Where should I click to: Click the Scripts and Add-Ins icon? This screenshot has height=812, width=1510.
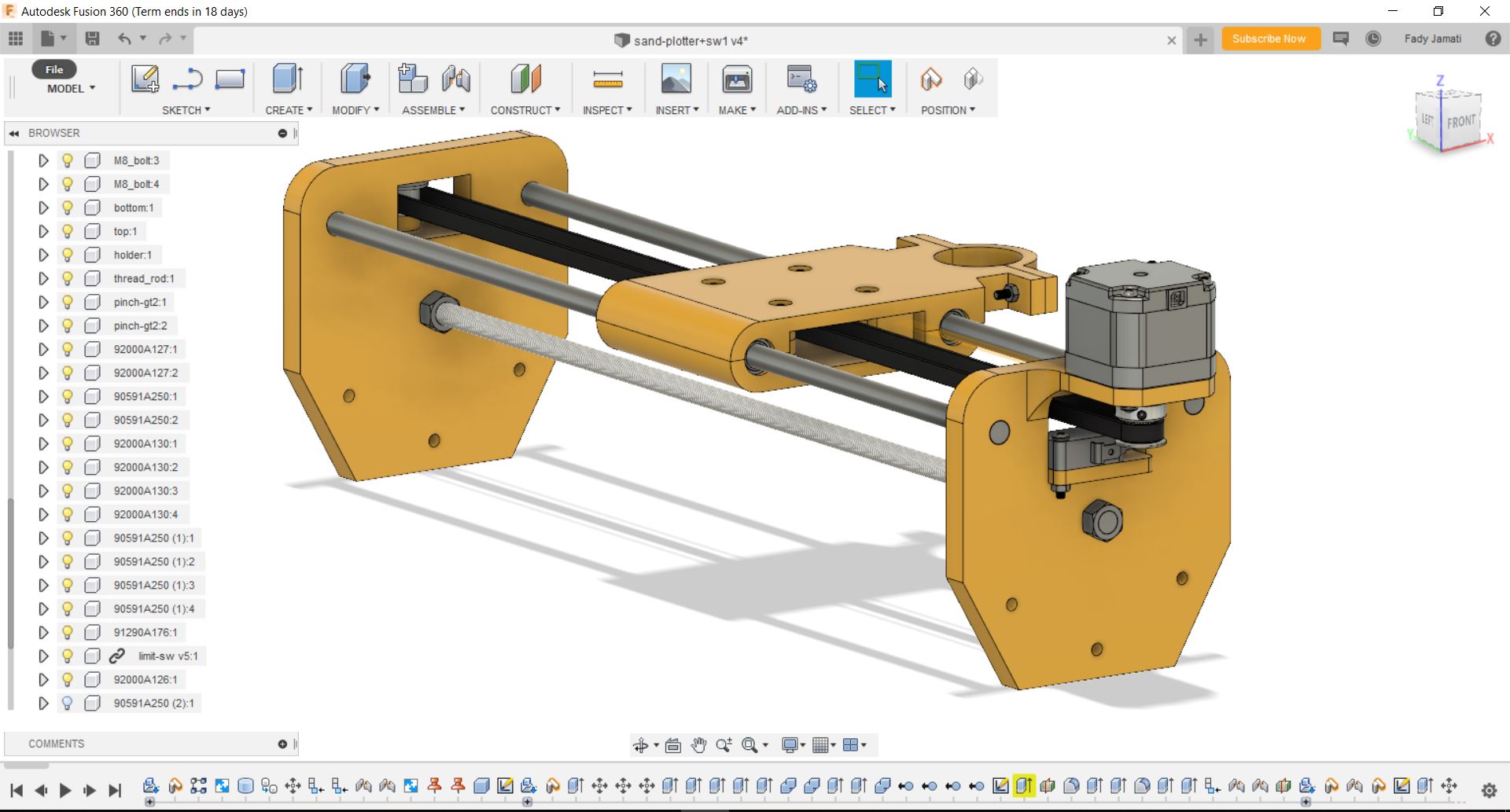(x=801, y=79)
